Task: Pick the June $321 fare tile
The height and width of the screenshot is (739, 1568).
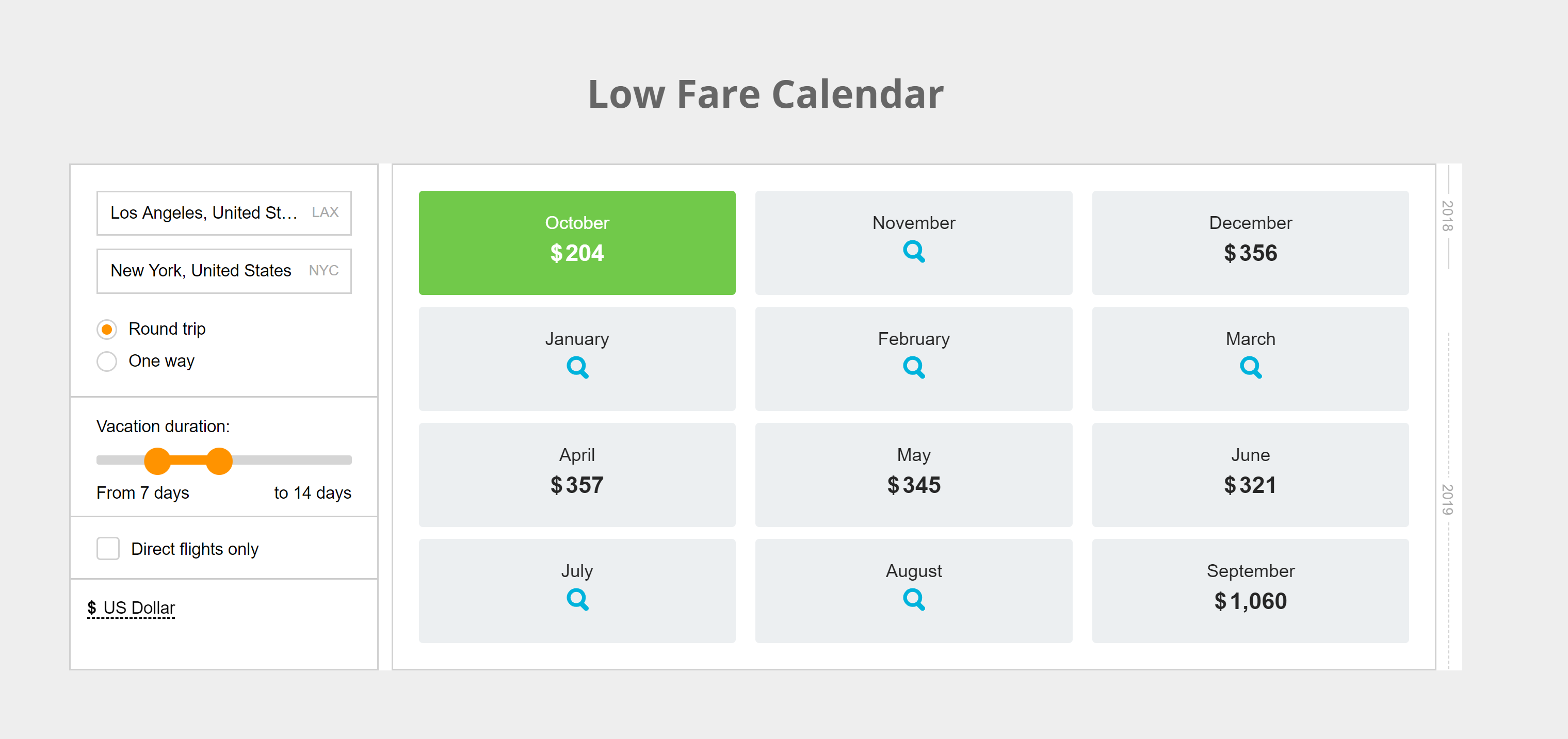Action: pyautogui.click(x=1250, y=474)
